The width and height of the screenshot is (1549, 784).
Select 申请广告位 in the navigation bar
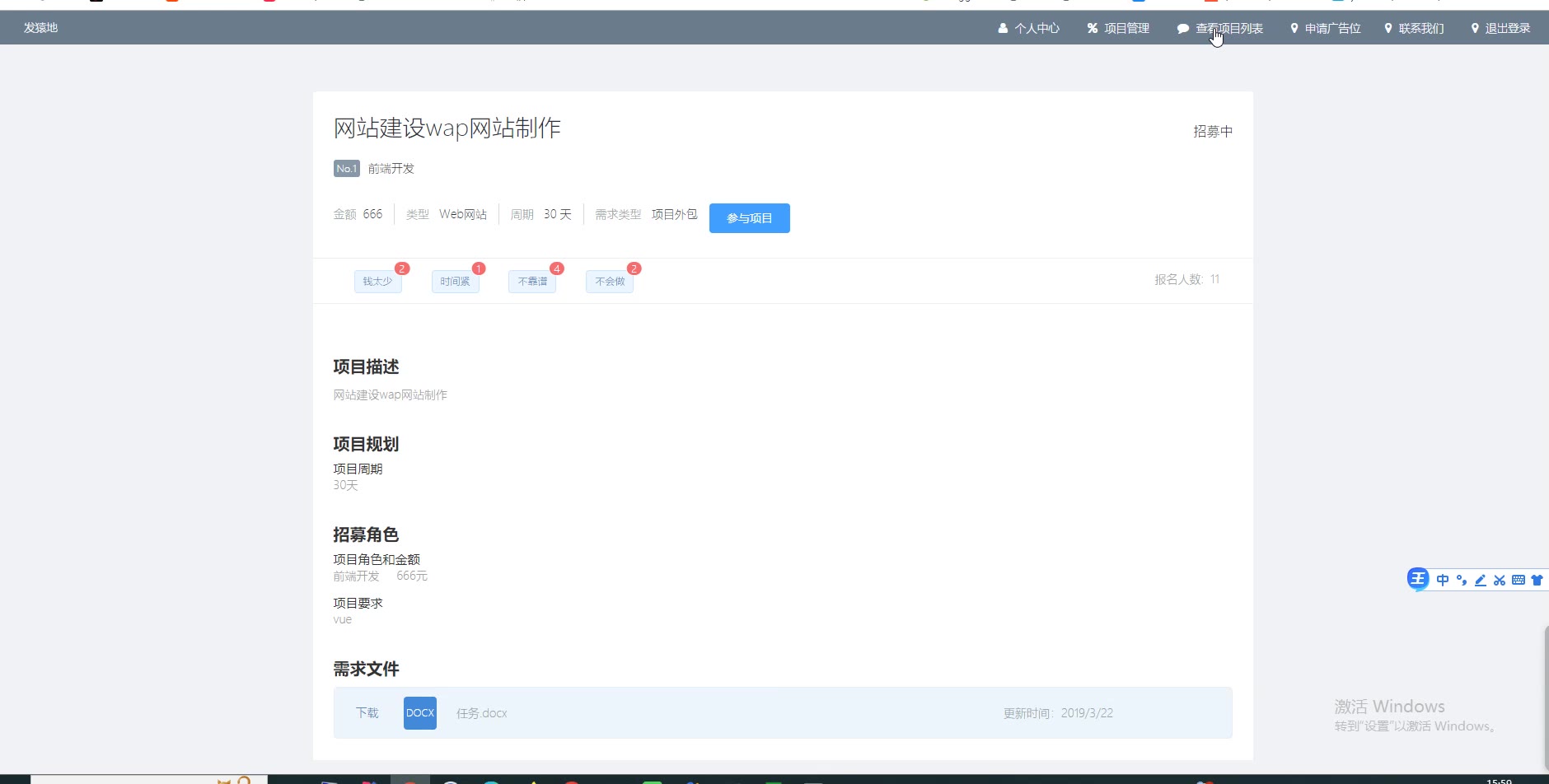(x=1325, y=28)
